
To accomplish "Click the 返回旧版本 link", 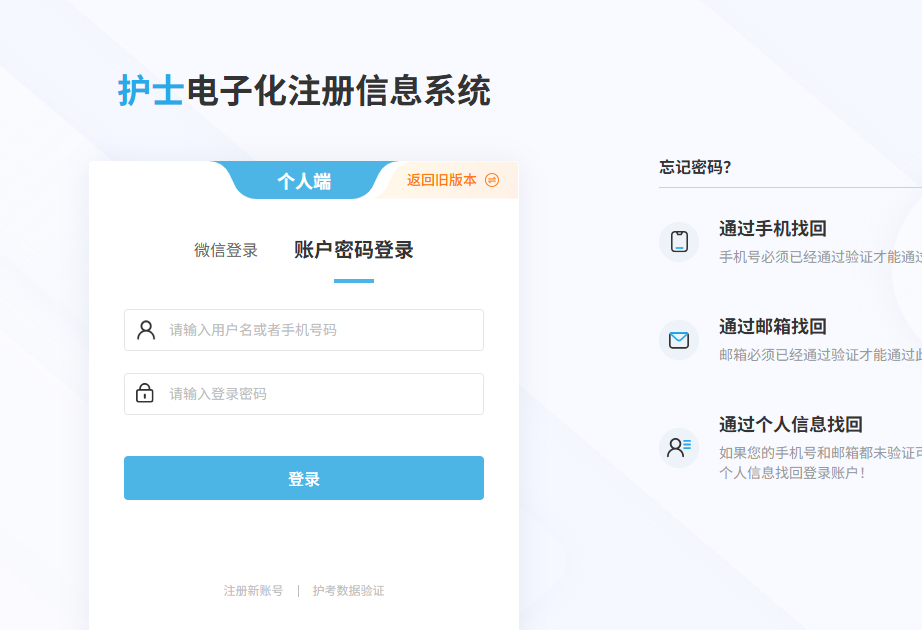I will [442, 180].
